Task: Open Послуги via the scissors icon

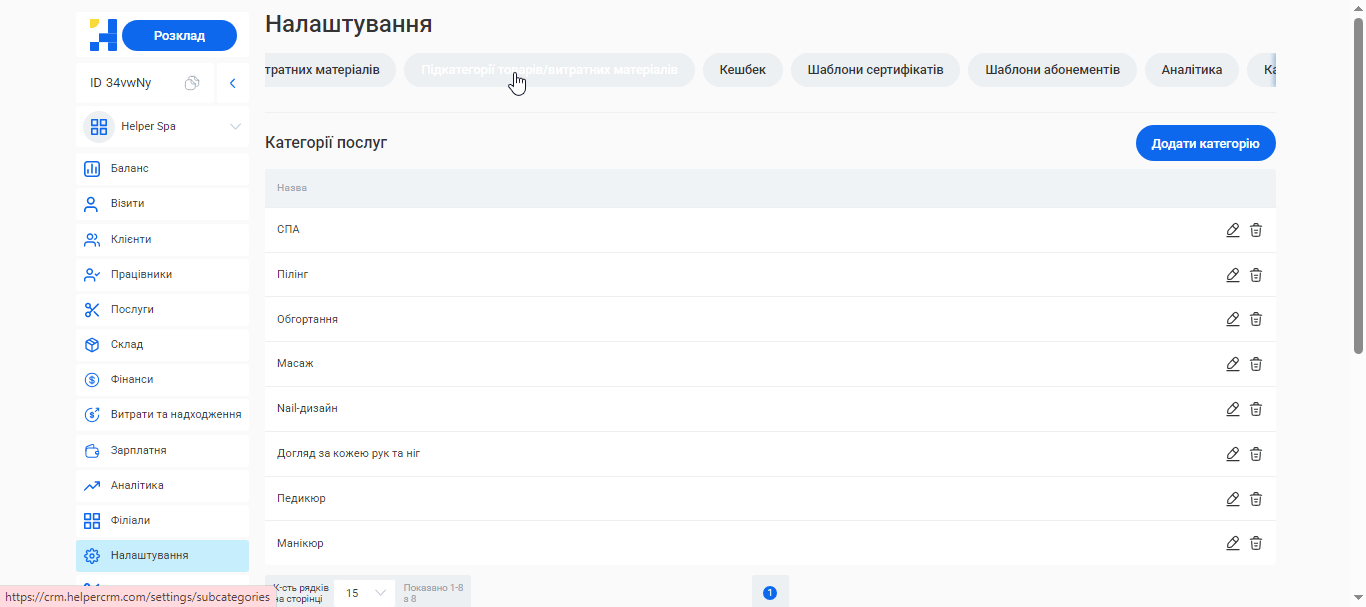Action: 130,309
